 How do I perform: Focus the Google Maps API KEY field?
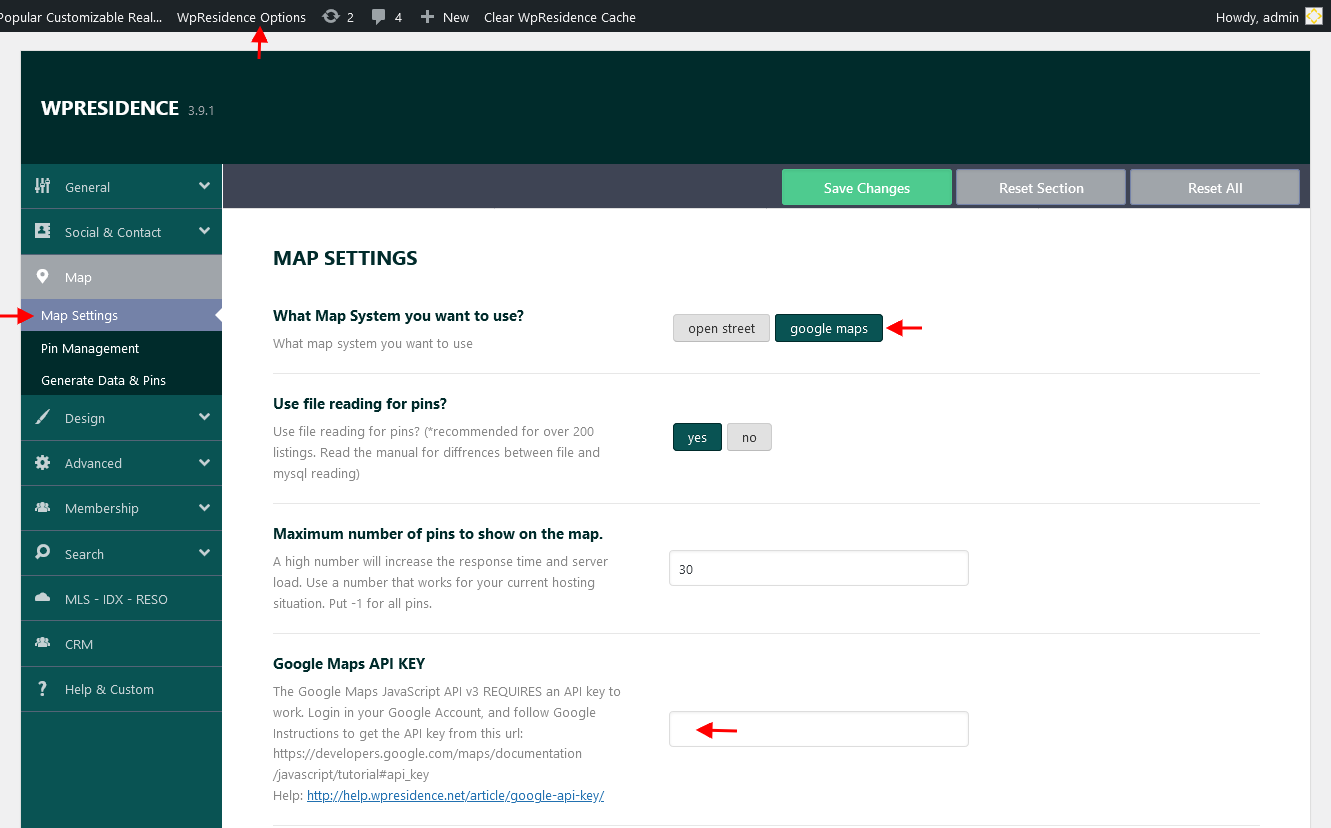click(x=819, y=729)
